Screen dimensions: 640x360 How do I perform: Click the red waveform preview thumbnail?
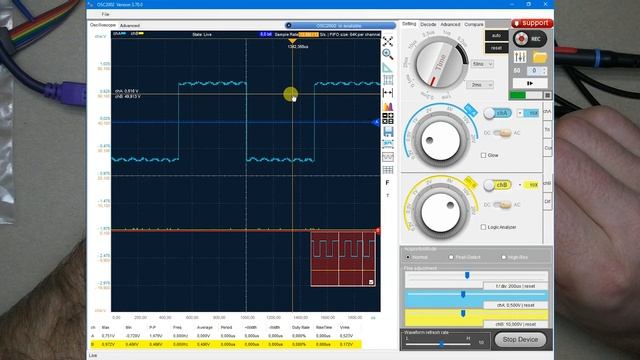click(x=343, y=259)
